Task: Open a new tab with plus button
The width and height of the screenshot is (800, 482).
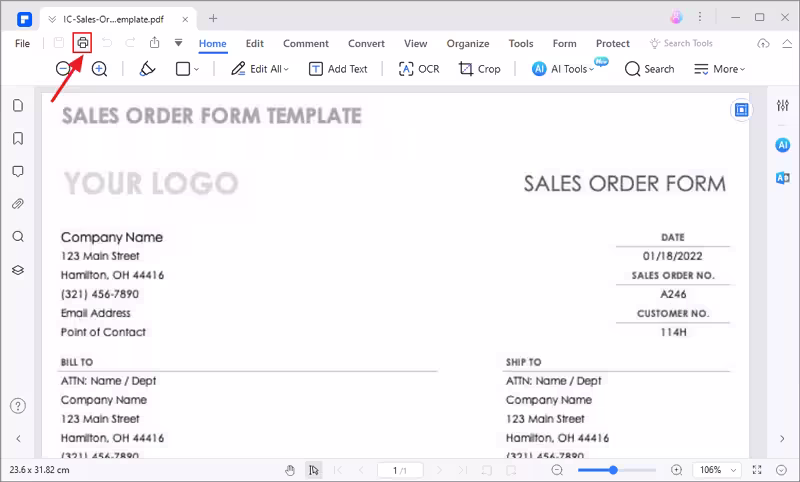Action: pyautogui.click(x=213, y=19)
